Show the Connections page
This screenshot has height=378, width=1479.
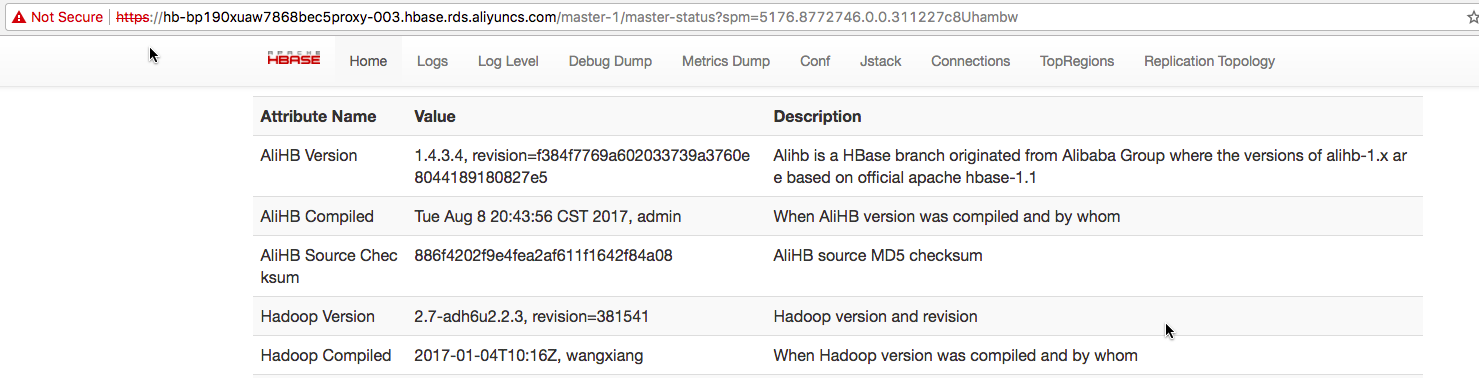coord(970,61)
